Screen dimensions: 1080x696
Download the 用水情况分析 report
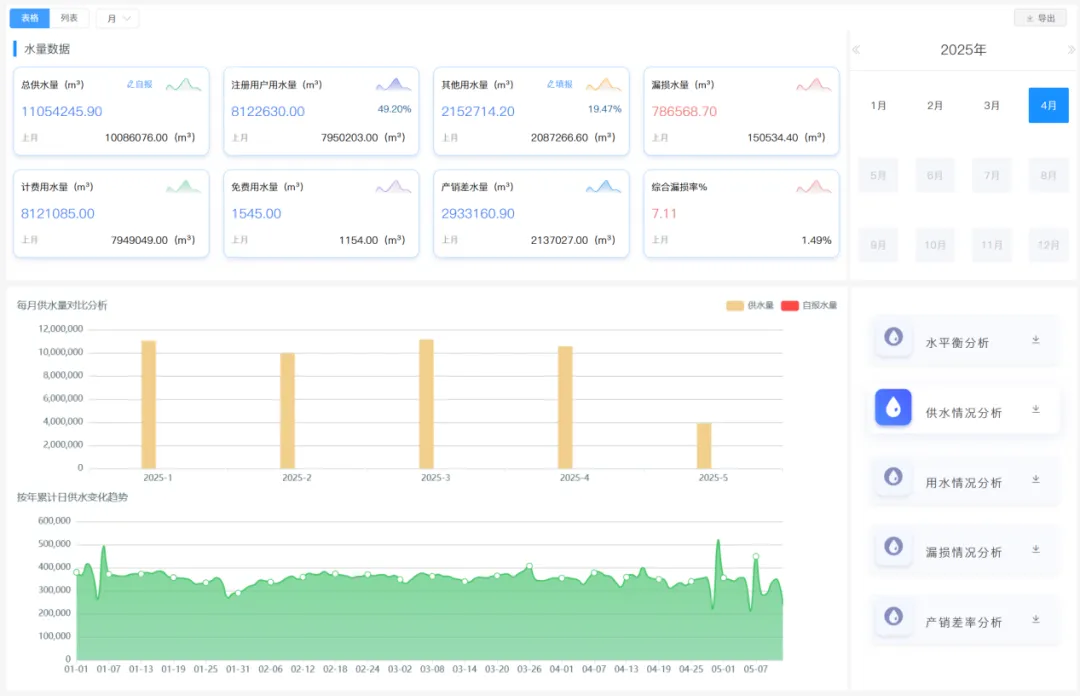pyautogui.click(x=1036, y=479)
